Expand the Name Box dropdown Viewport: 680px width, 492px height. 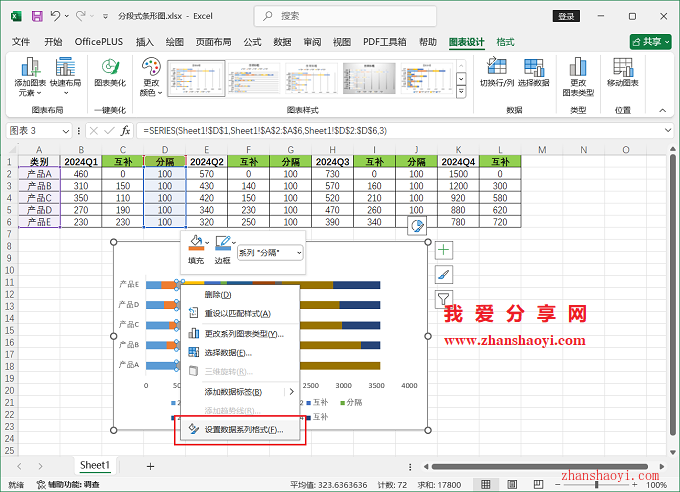coord(72,131)
